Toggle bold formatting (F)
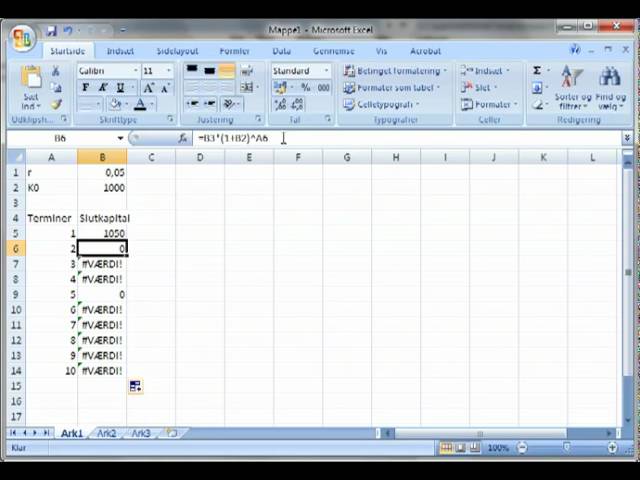This screenshot has height=480, width=640. pyautogui.click(x=85, y=87)
